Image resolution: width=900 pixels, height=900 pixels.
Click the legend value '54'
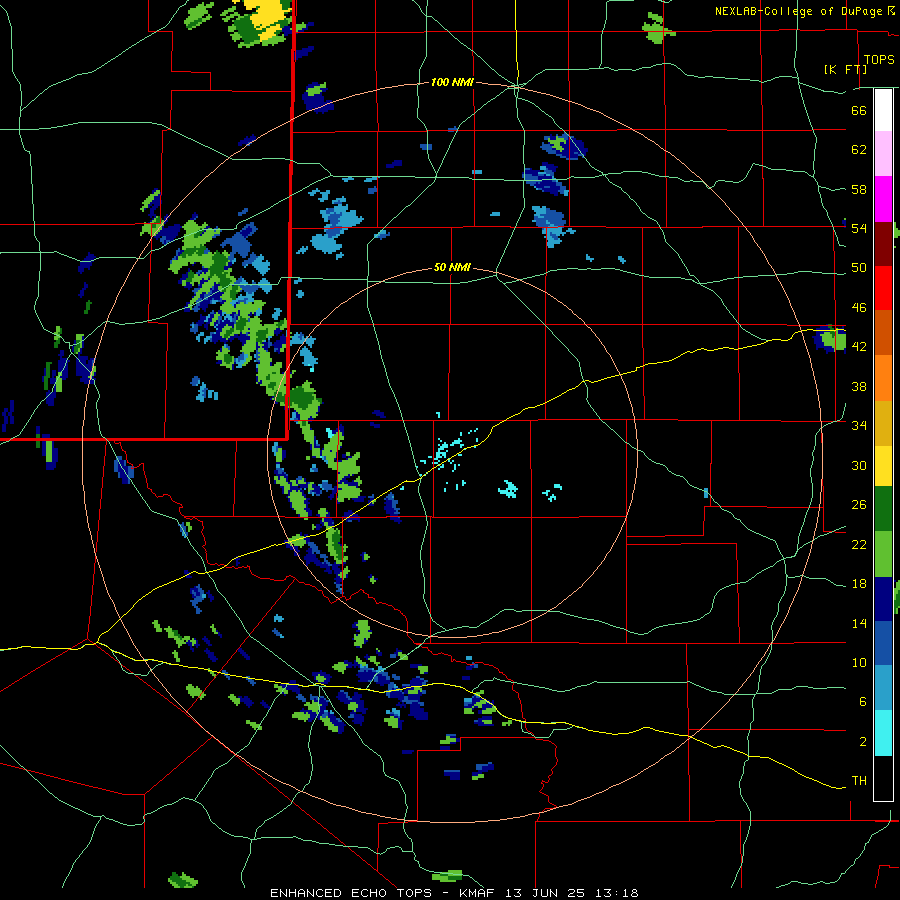859,228
